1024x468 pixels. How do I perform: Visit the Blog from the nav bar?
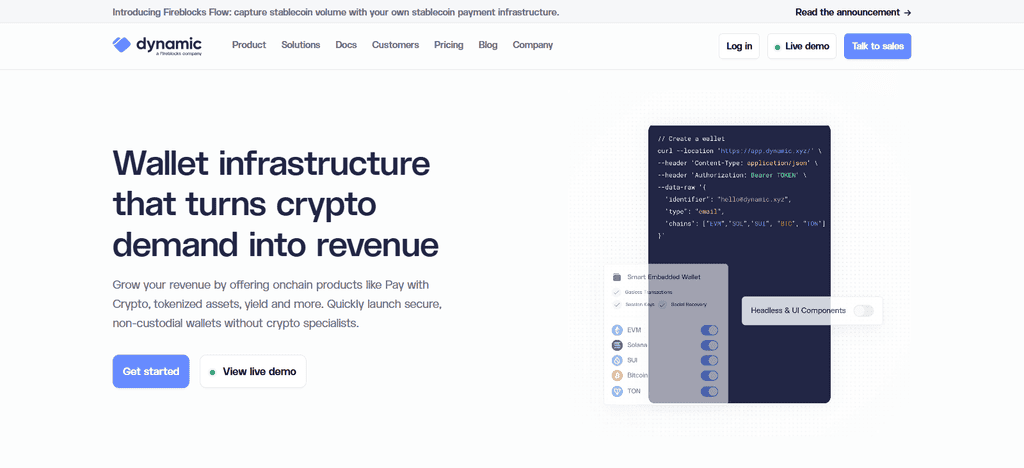(488, 45)
